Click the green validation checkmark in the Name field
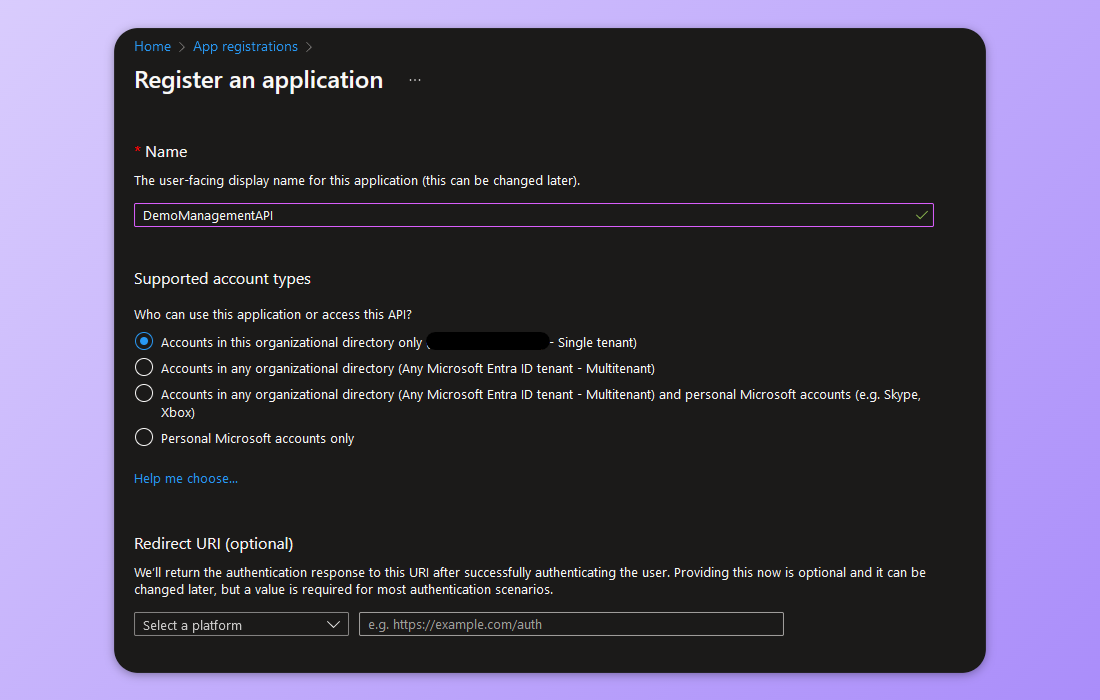 tap(920, 214)
